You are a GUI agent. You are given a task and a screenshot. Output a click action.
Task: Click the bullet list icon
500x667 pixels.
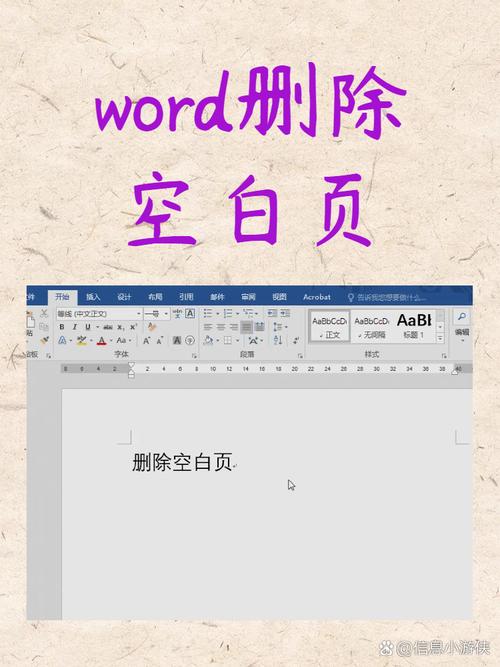208,314
